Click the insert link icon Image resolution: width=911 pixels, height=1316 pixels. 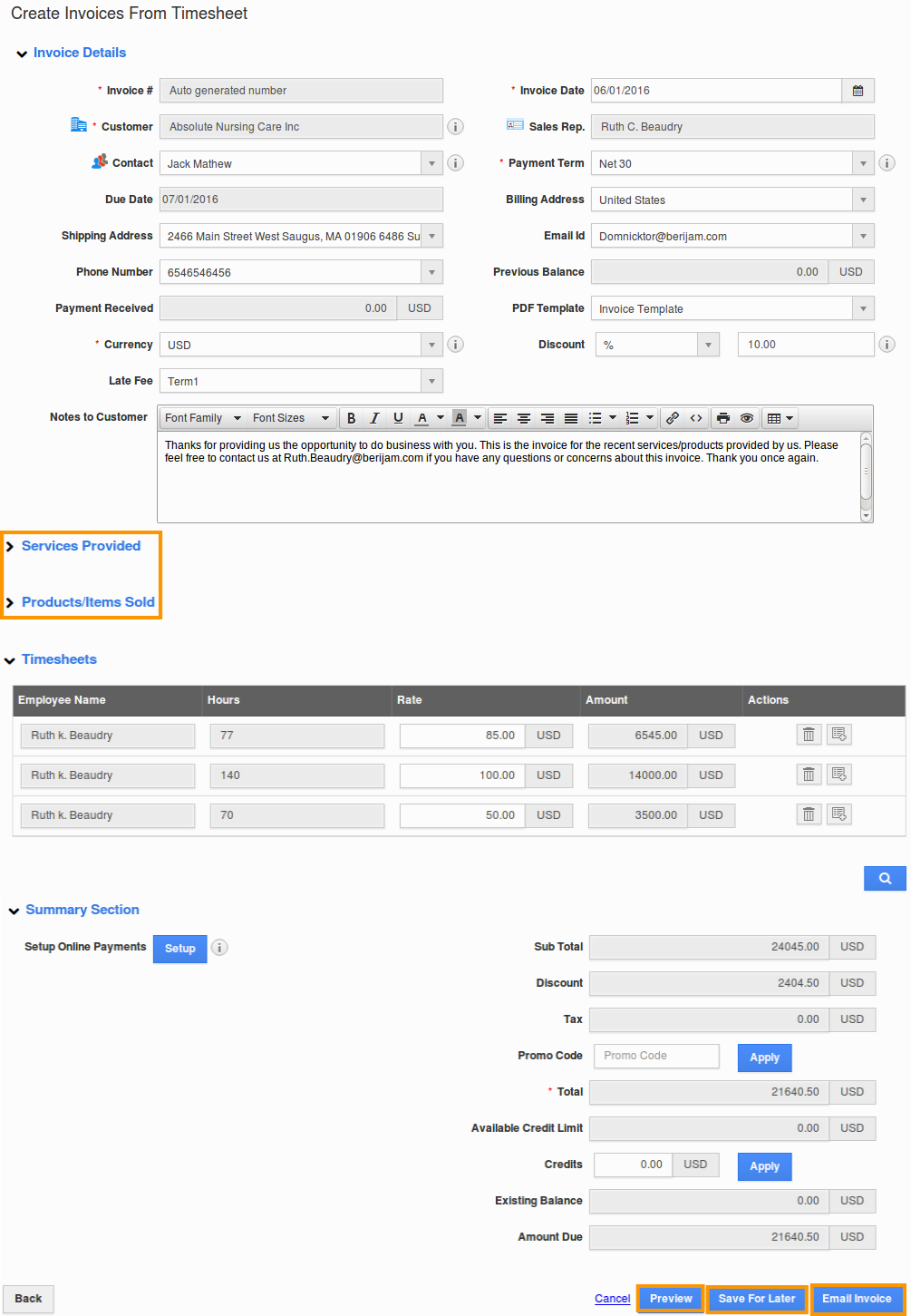(x=672, y=418)
